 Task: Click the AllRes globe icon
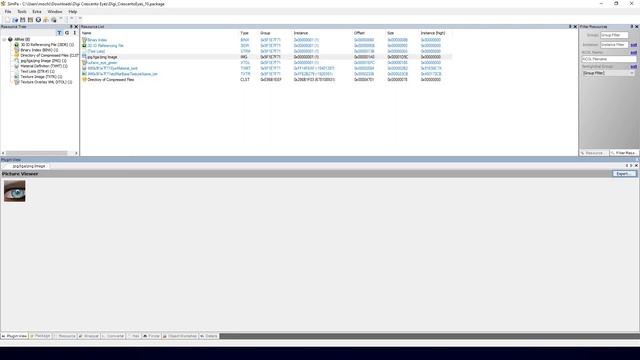coord(11,40)
